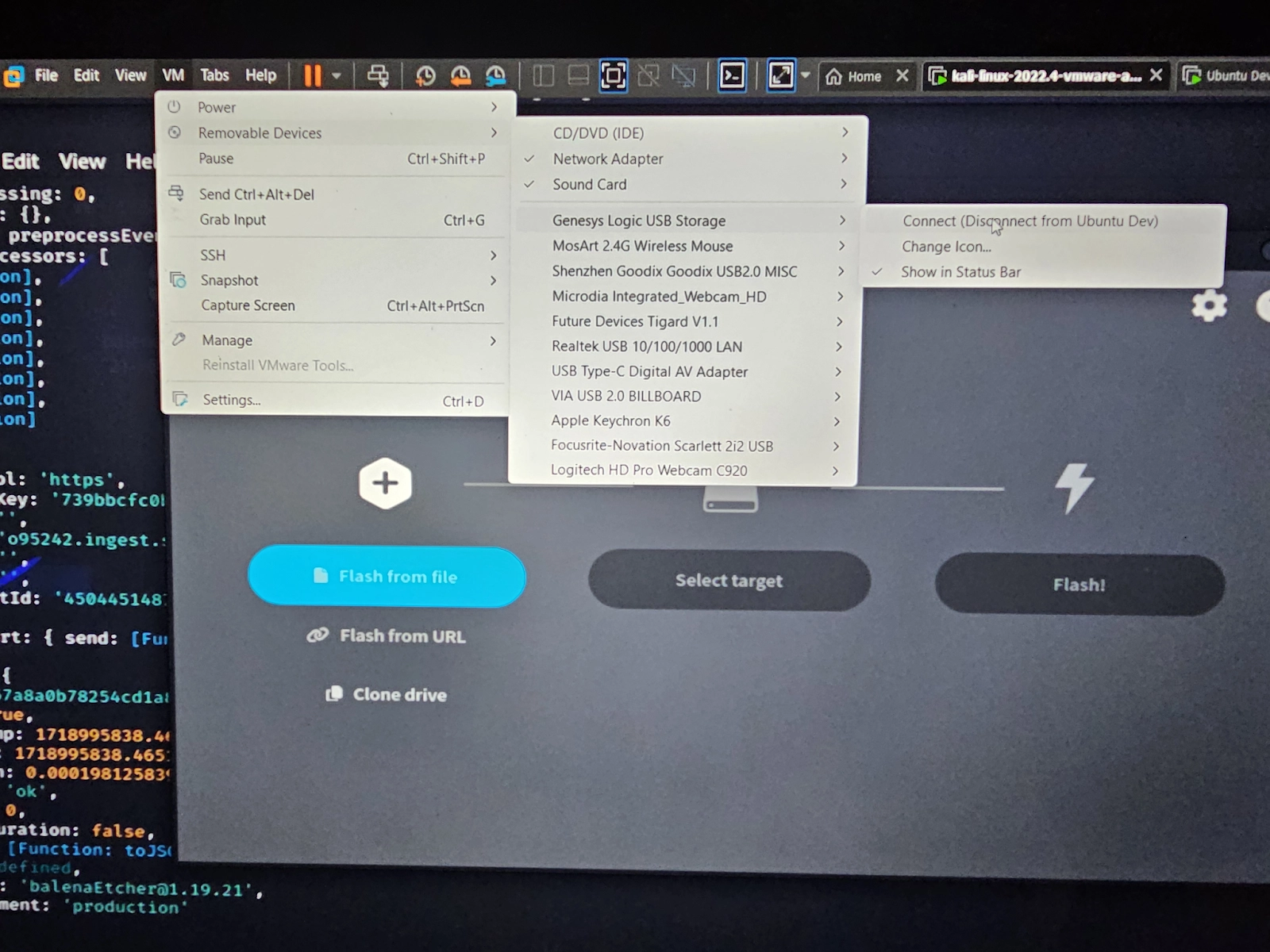
Task: Expand the CD/DVD (IDE) submenu
Action: (598, 132)
